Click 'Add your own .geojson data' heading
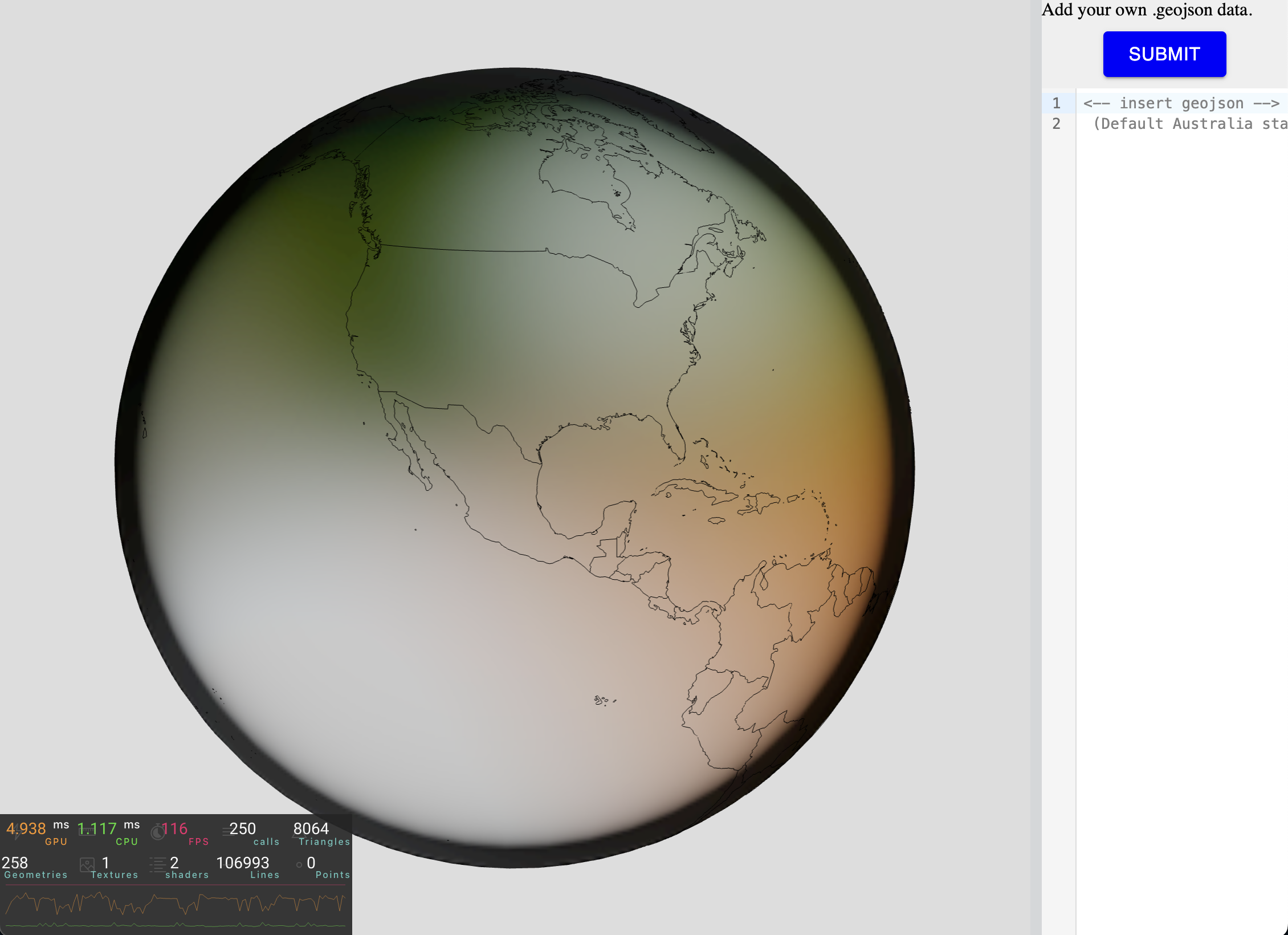 tap(1147, 10)
